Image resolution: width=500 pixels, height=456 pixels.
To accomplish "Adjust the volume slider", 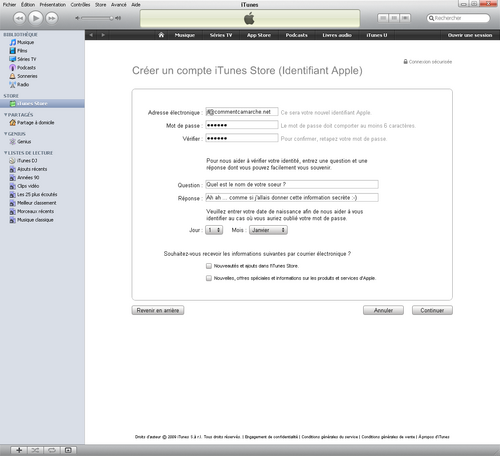I will (x=97, y=18).
